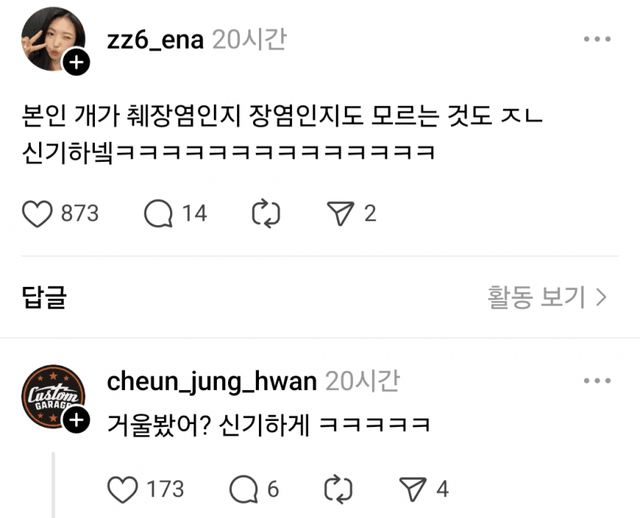
Task: Open 활동 보기 activity view
Action: [547, 297]
